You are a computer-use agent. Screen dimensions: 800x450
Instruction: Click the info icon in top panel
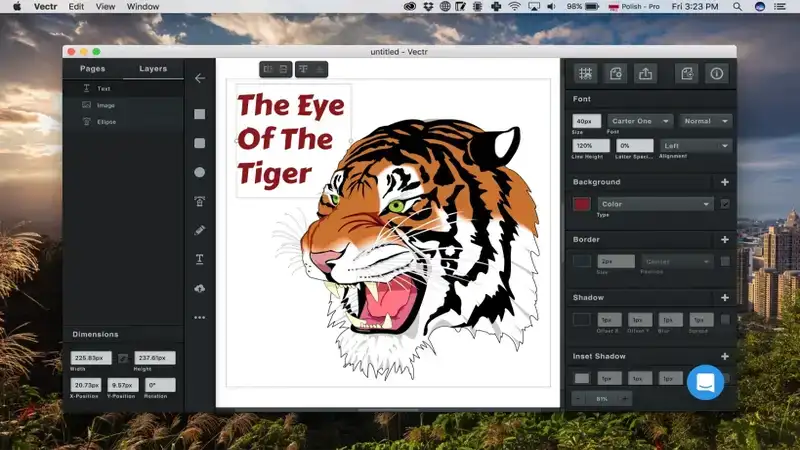pos(716,73)
